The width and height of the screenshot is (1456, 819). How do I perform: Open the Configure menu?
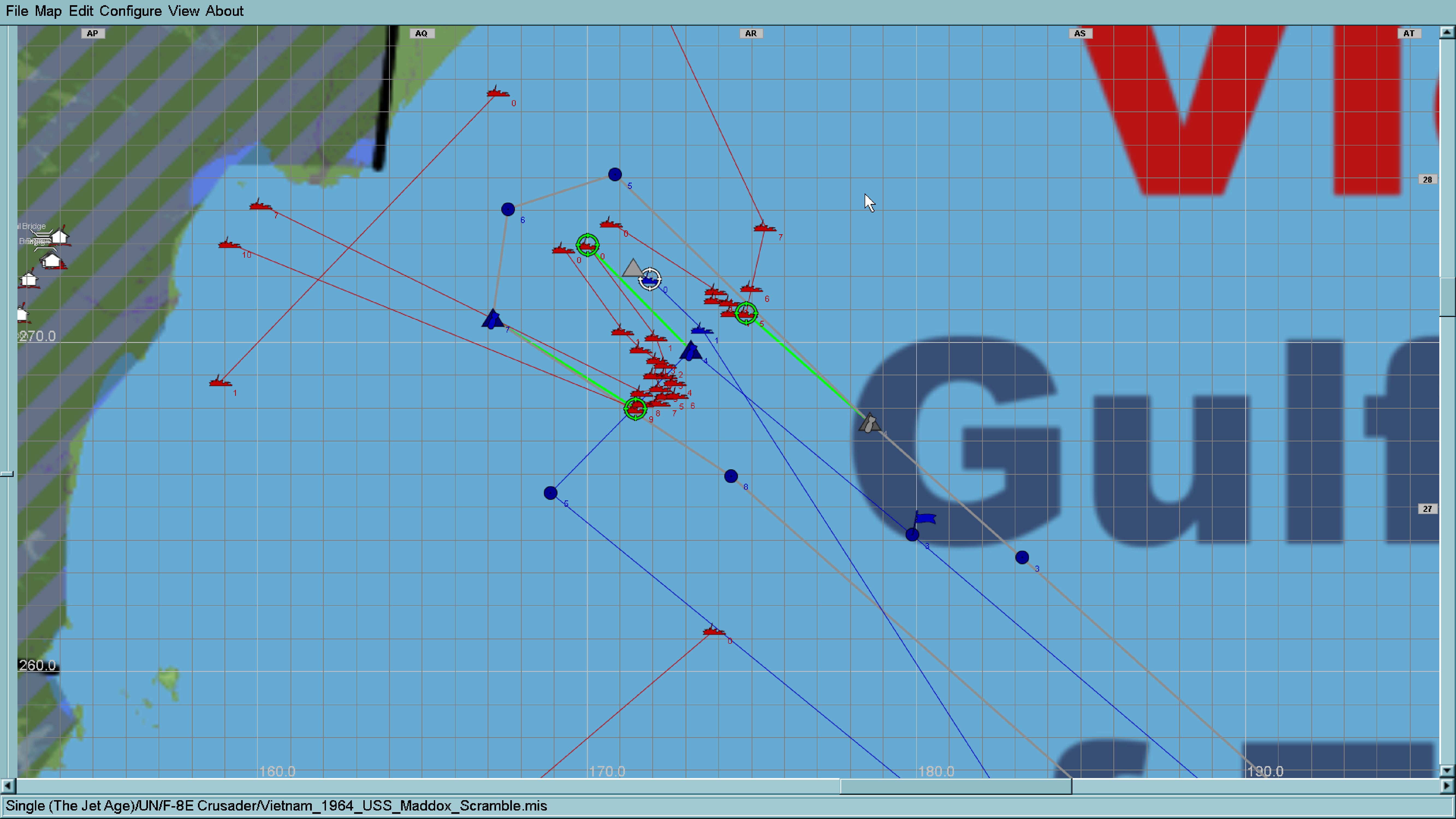130,11
